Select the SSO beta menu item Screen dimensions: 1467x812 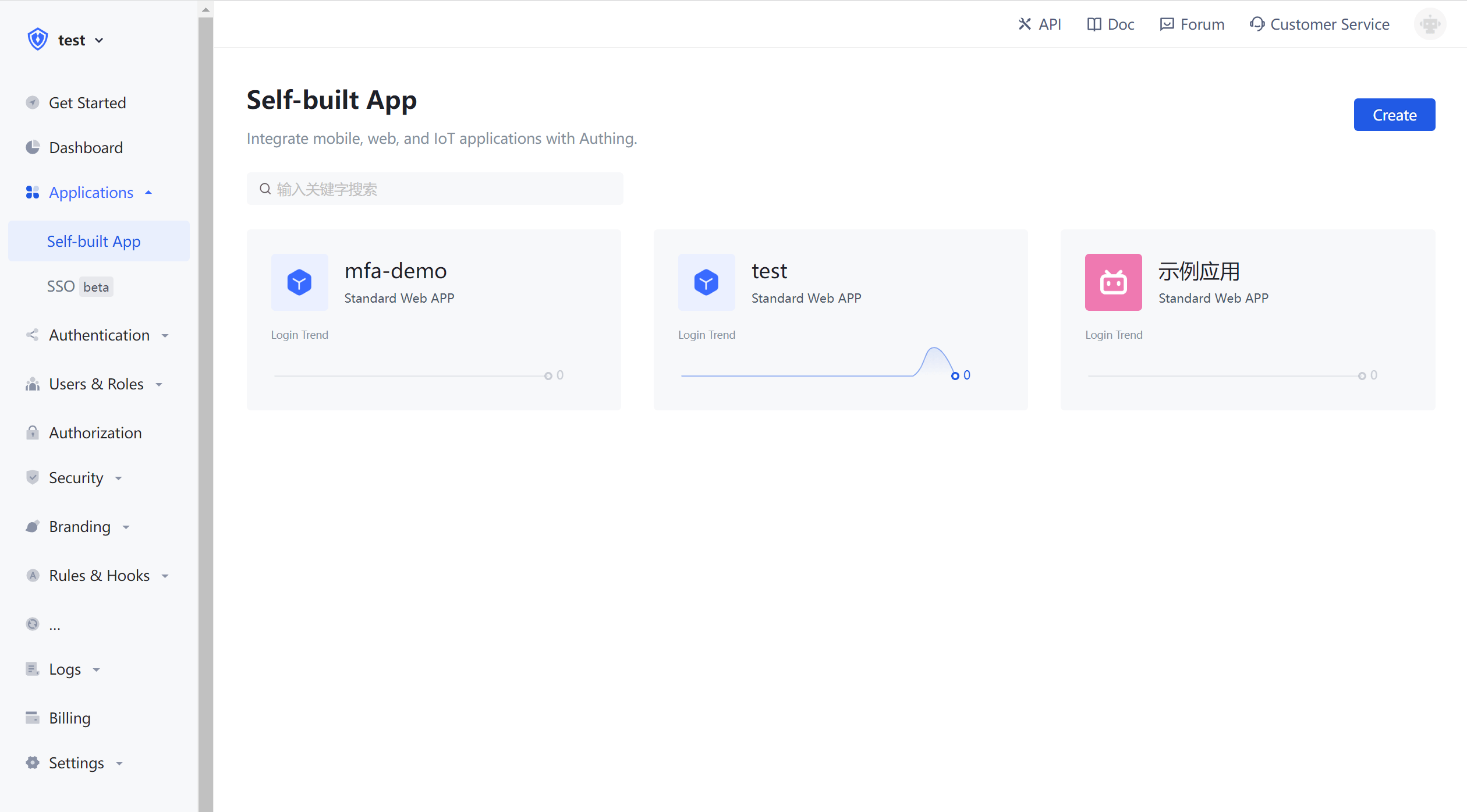click(x=61, y=286)
